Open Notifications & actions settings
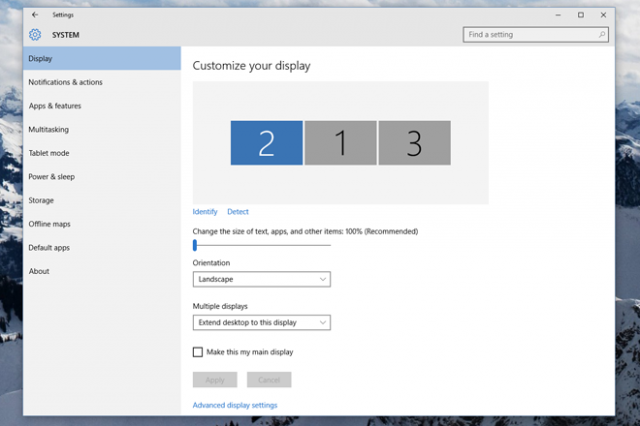This screenshot has width=640, height=426. [65, 82]
